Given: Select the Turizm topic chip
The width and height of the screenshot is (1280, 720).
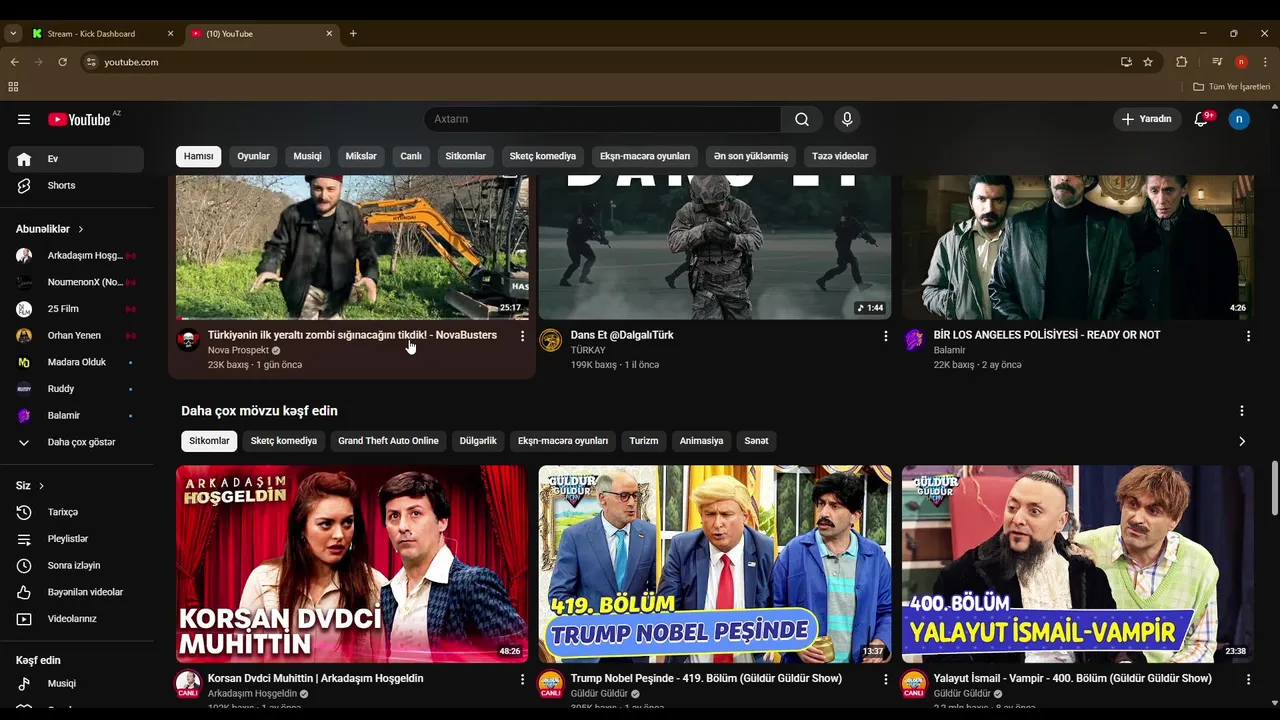Looking at the screenshot, I should click(644, 441).
